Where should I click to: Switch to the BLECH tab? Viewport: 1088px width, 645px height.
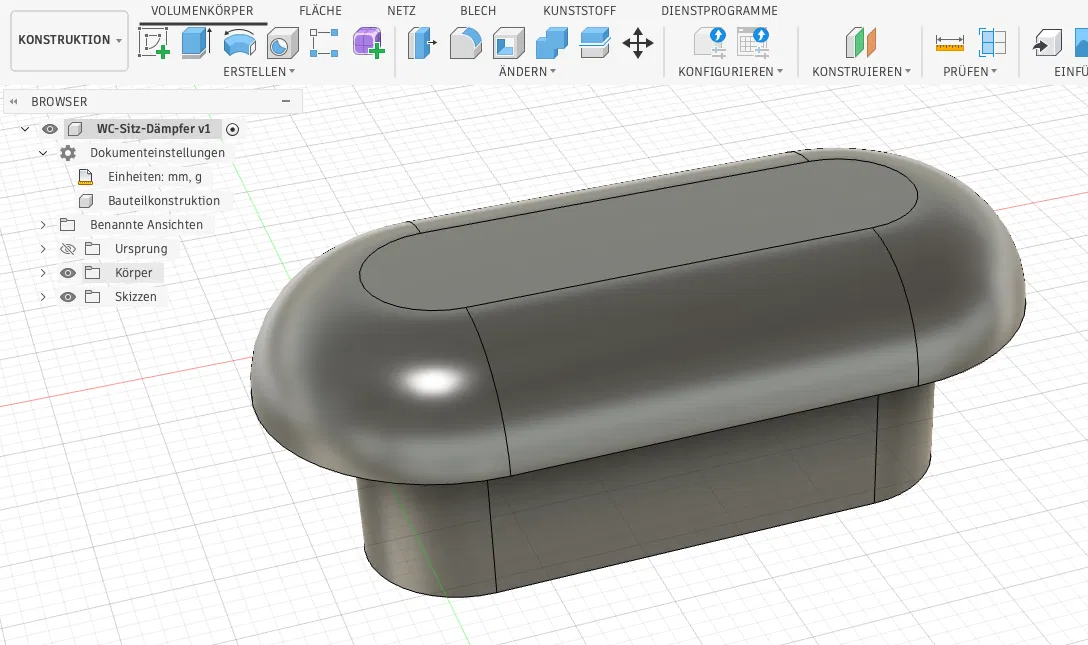pyautogui.click(x=478, y=10)
